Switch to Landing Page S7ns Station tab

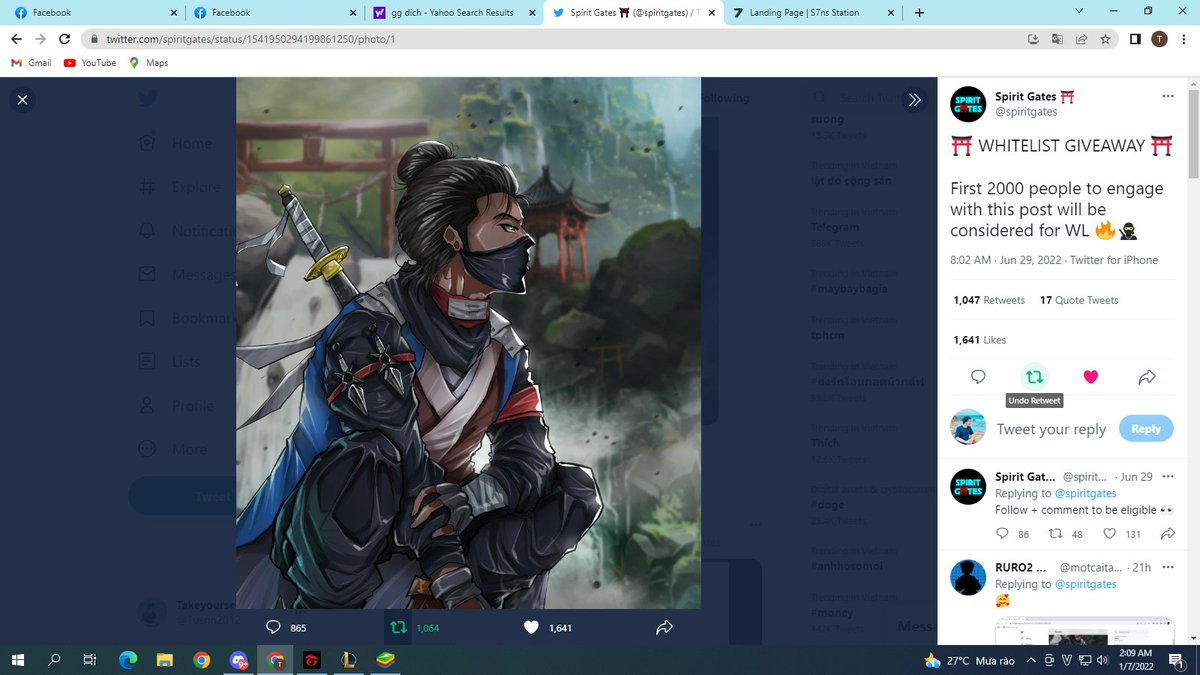pos(812,13)
